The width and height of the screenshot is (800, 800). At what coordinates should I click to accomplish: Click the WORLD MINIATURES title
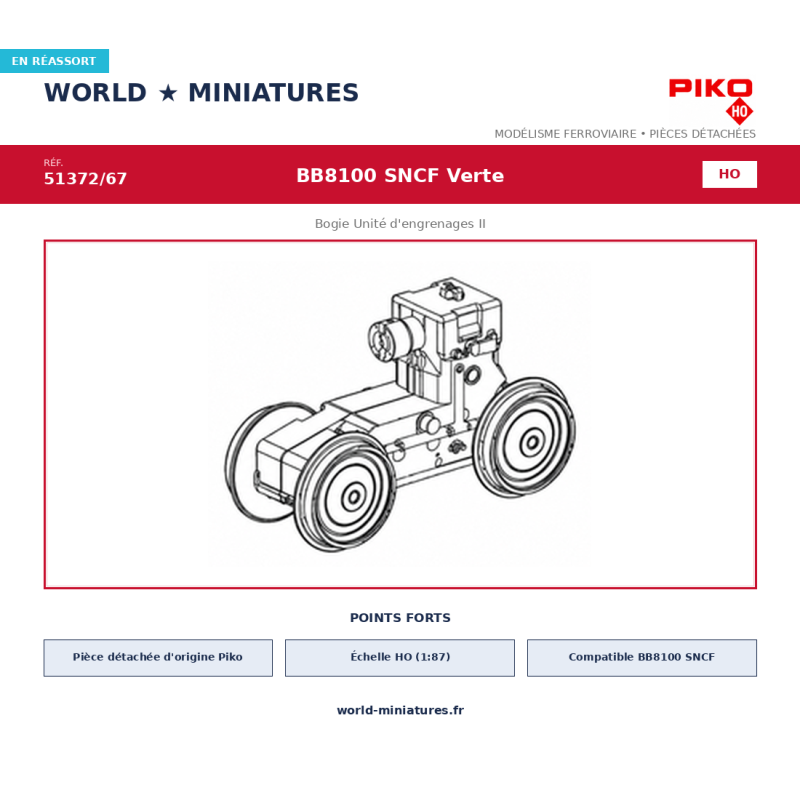(202, 93)
